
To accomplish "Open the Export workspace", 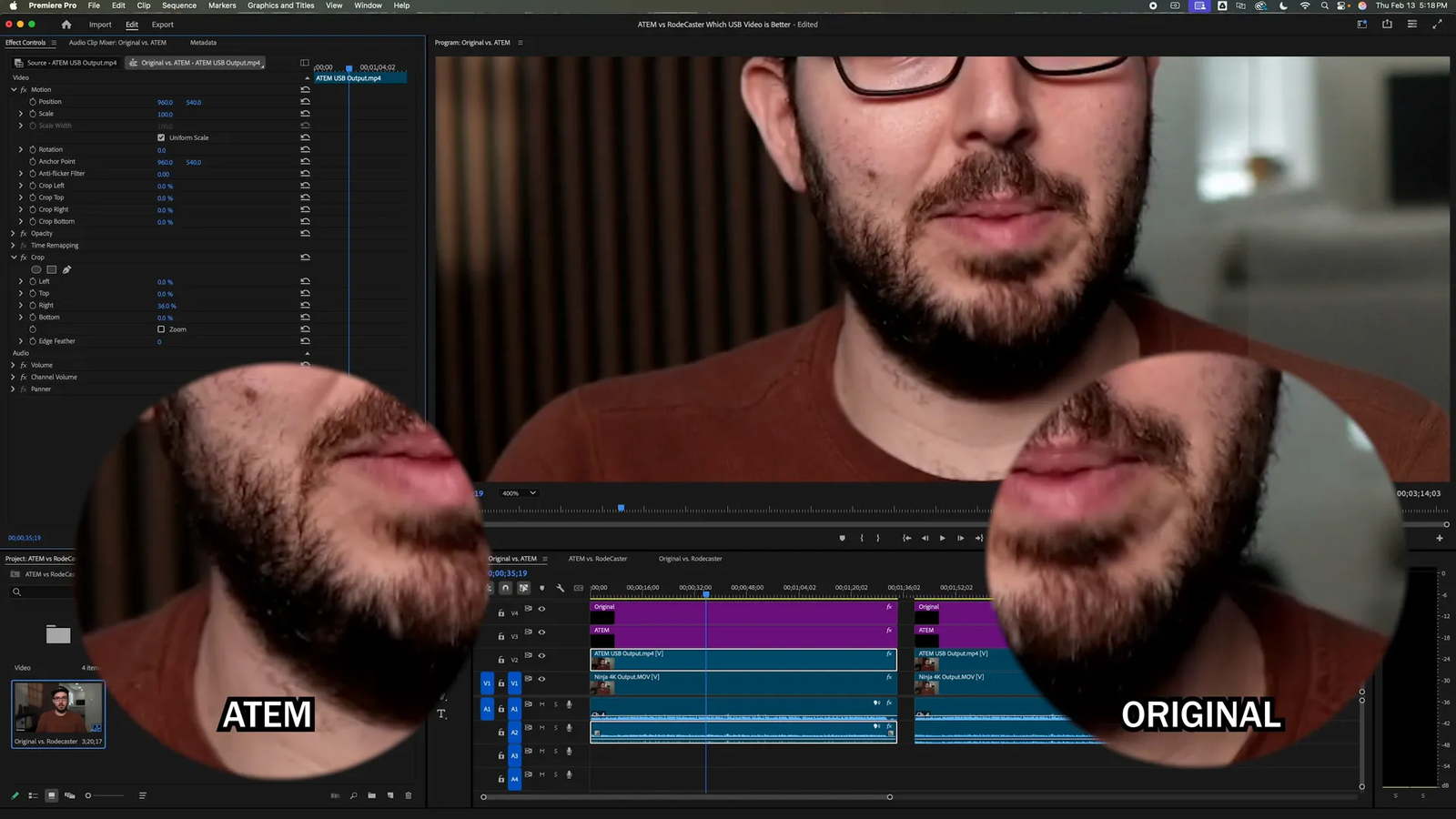I will click(x=163, y=25).
